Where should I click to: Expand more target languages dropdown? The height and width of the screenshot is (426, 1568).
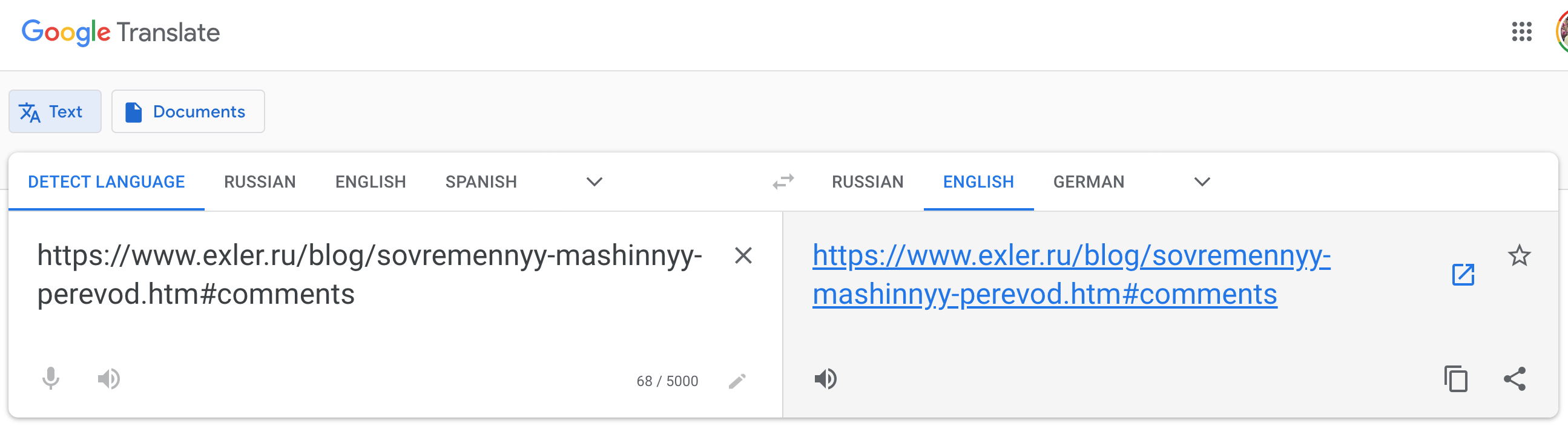(1202, 182)
